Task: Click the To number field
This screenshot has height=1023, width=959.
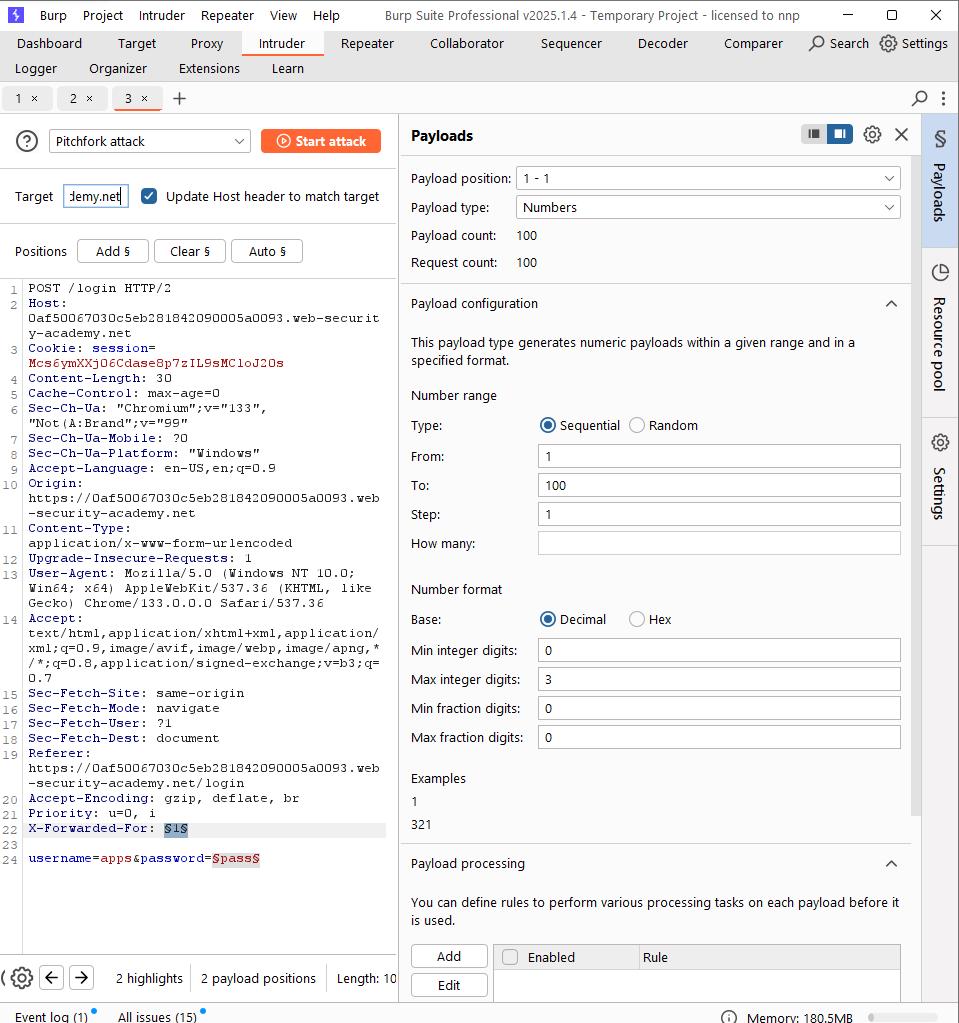Action: [719, 485]
